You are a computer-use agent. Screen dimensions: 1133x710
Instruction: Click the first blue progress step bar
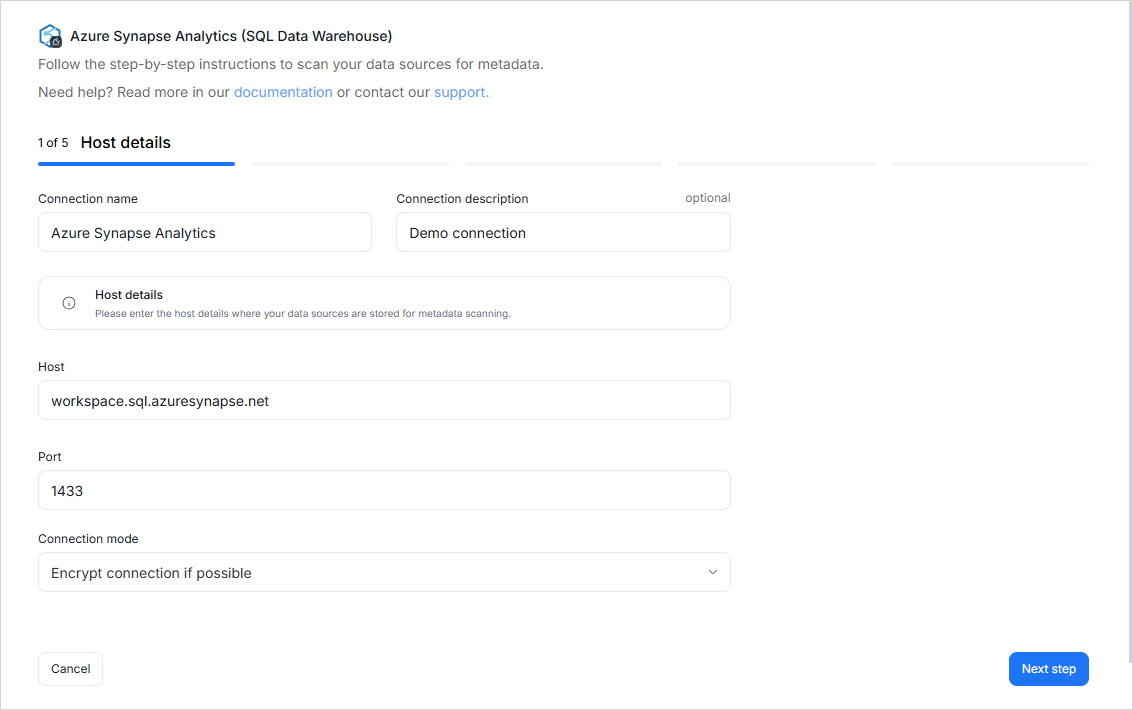pyautogui.click(x=136, y=163)
